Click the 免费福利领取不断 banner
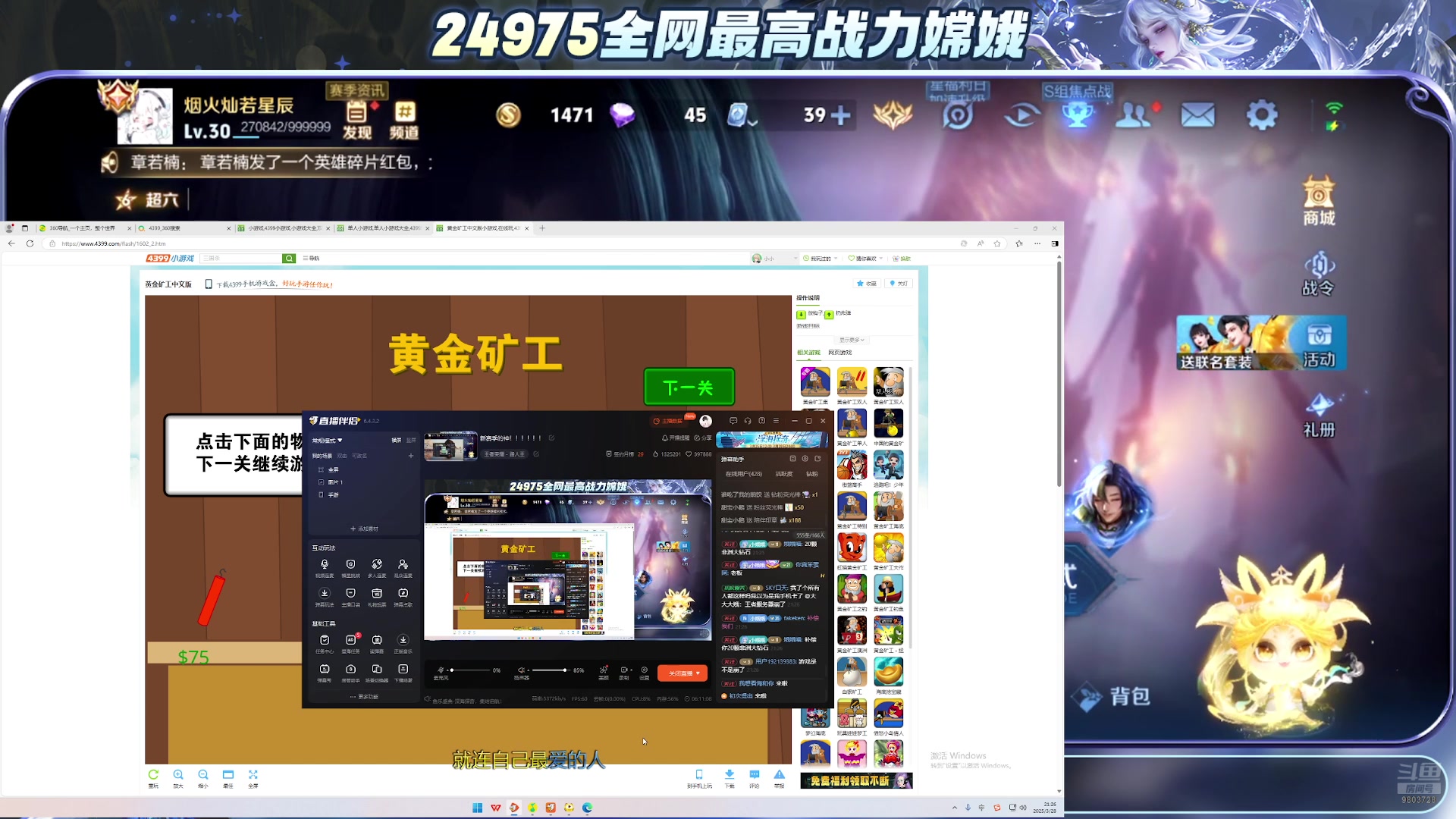1456x819 pixels. click(856, 781)
